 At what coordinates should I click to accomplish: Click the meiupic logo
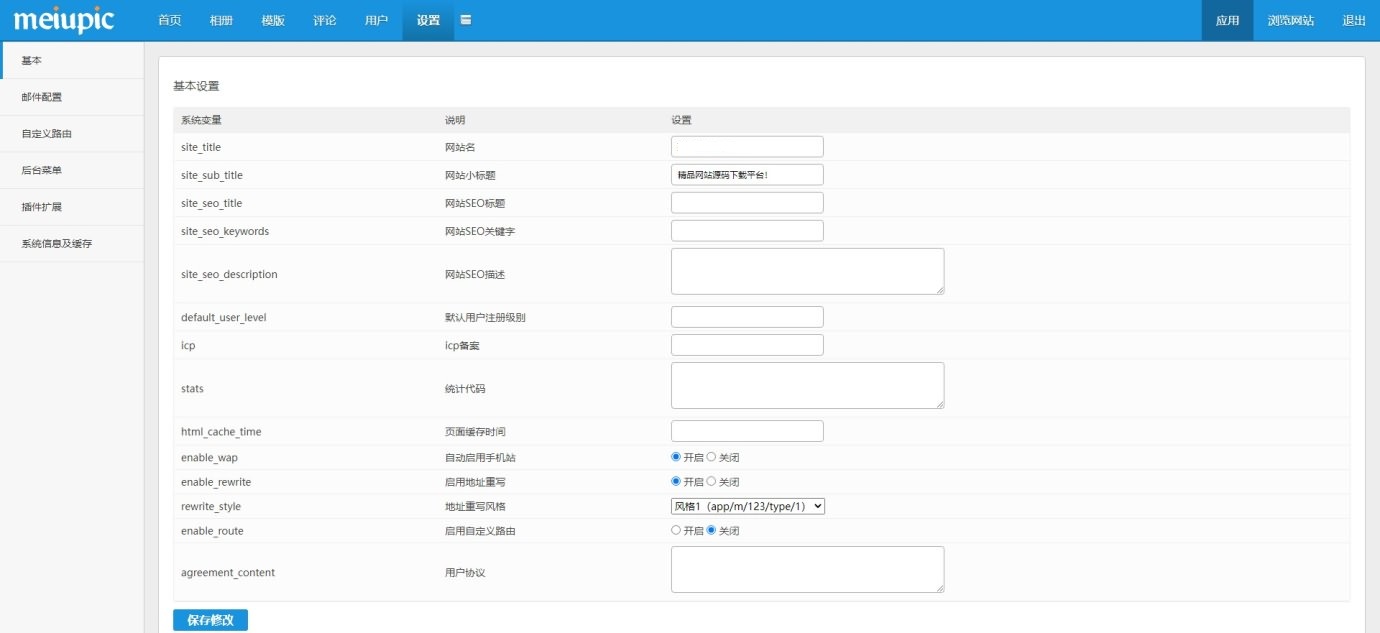65,20
